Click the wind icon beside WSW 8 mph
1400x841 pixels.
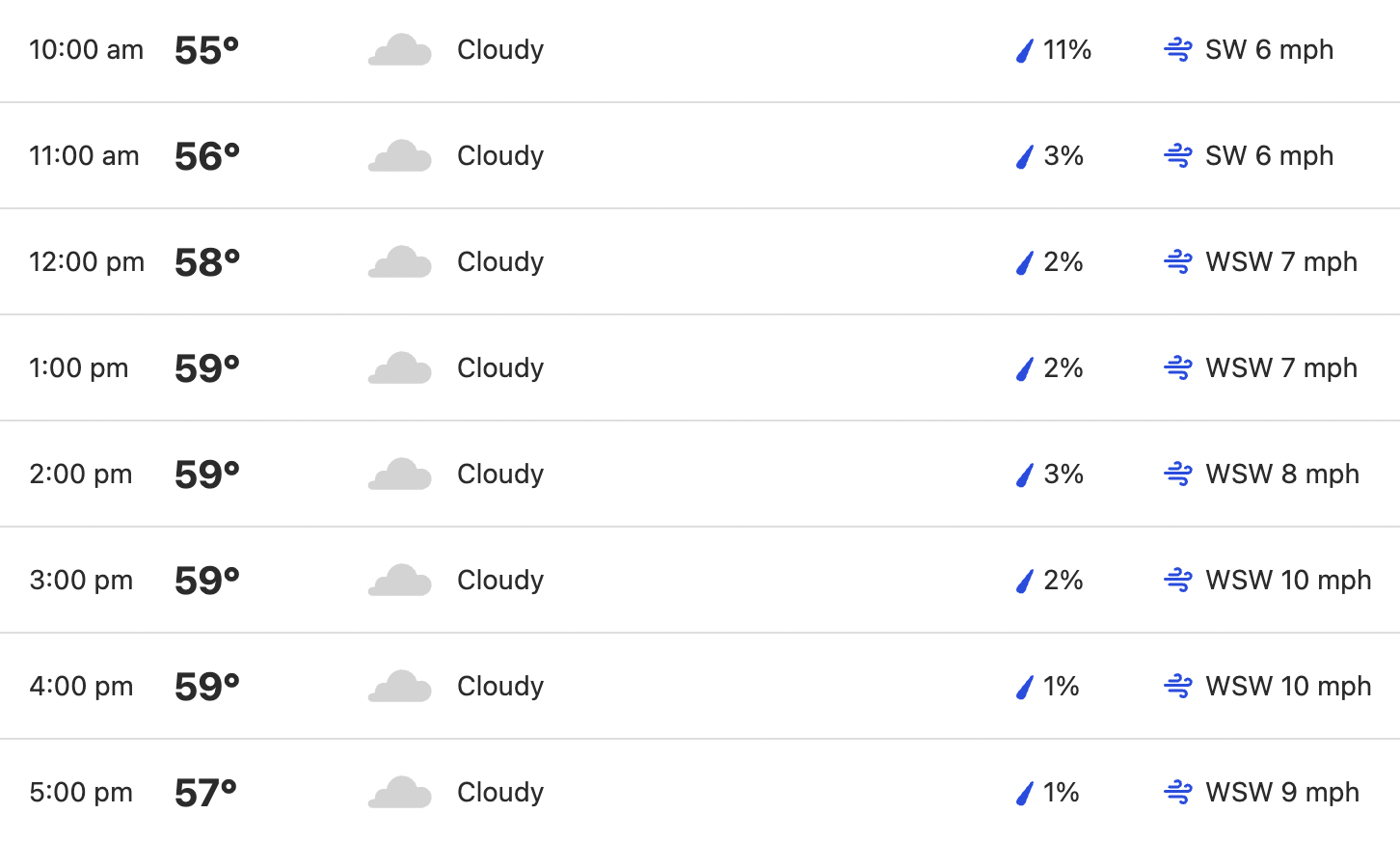tap(1178, 475)
